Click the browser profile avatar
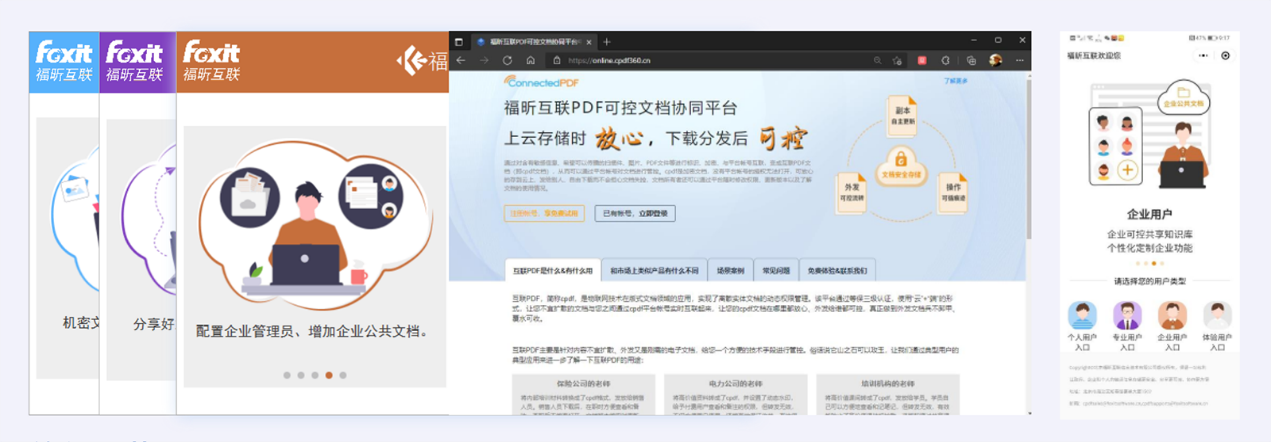The image size is (1271, 442). coord(995,60)
